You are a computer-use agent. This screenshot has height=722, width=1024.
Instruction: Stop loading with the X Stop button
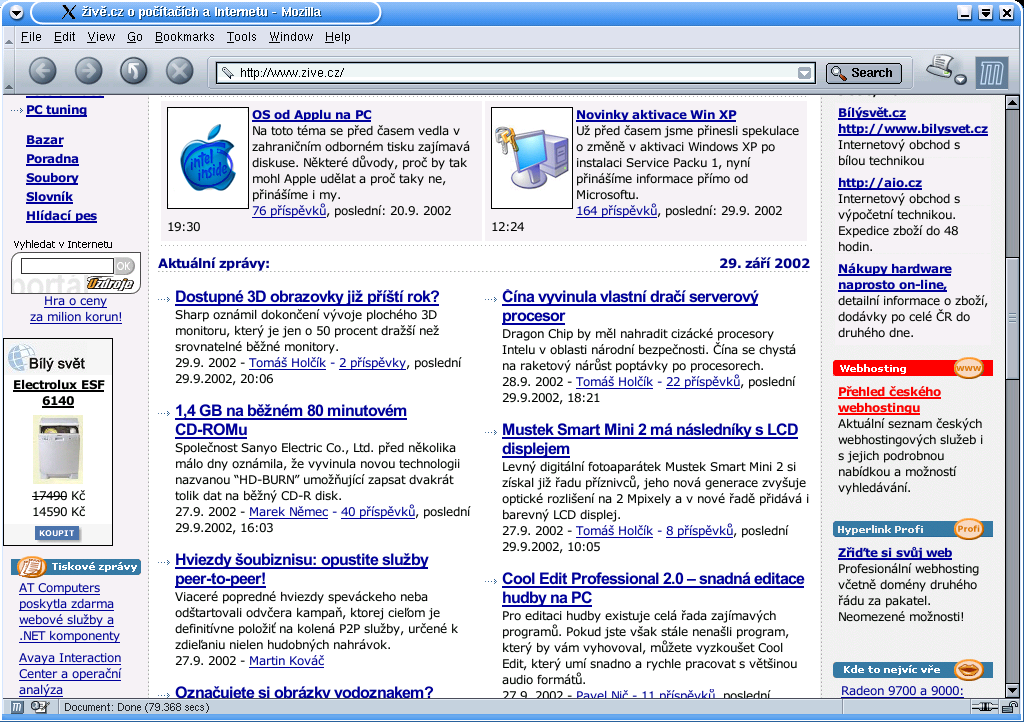(179, 71)
